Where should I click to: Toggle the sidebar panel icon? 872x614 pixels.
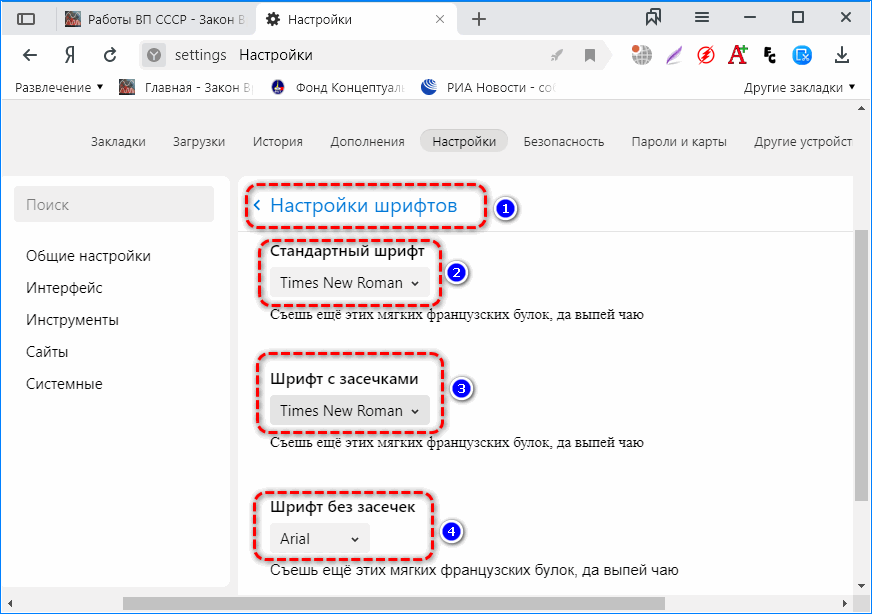[26, 19]
